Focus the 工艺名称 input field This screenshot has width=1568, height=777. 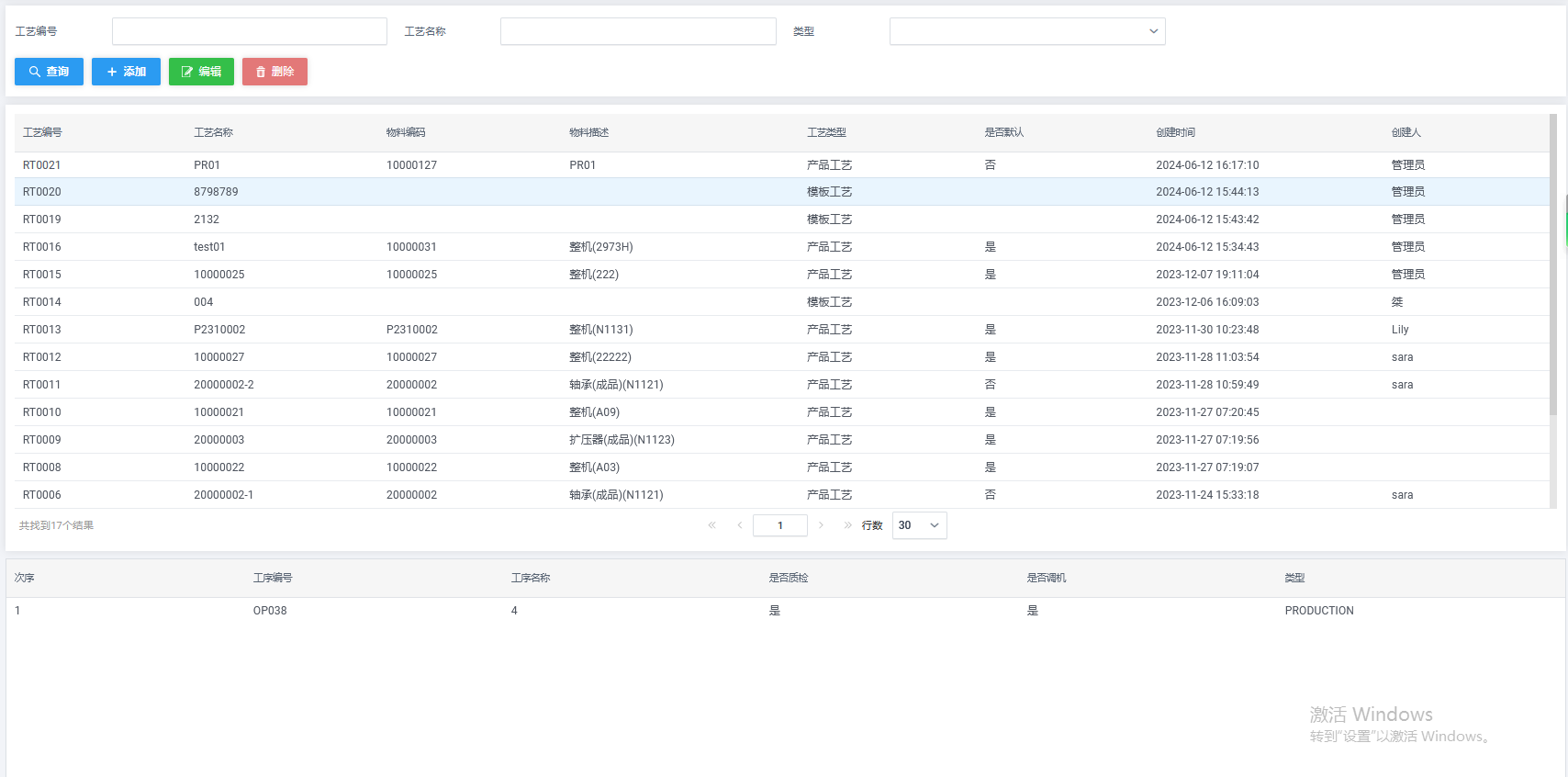tap(638, 31)
